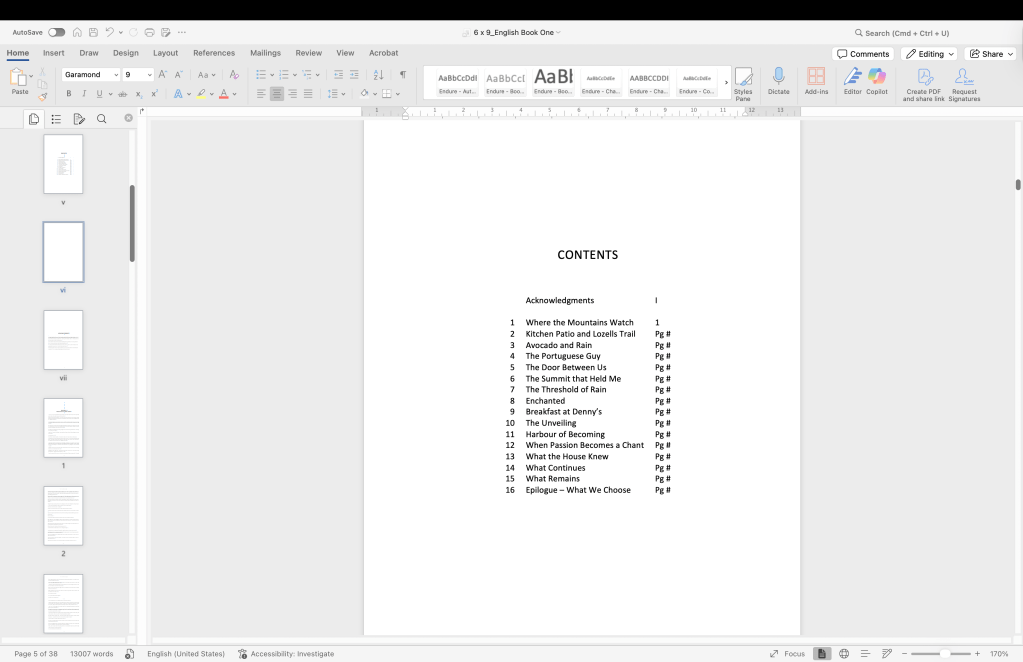The image size is (1023, 662).
Task: Start Dictate with the microphone icon
Action: click(x=778, y=81)
